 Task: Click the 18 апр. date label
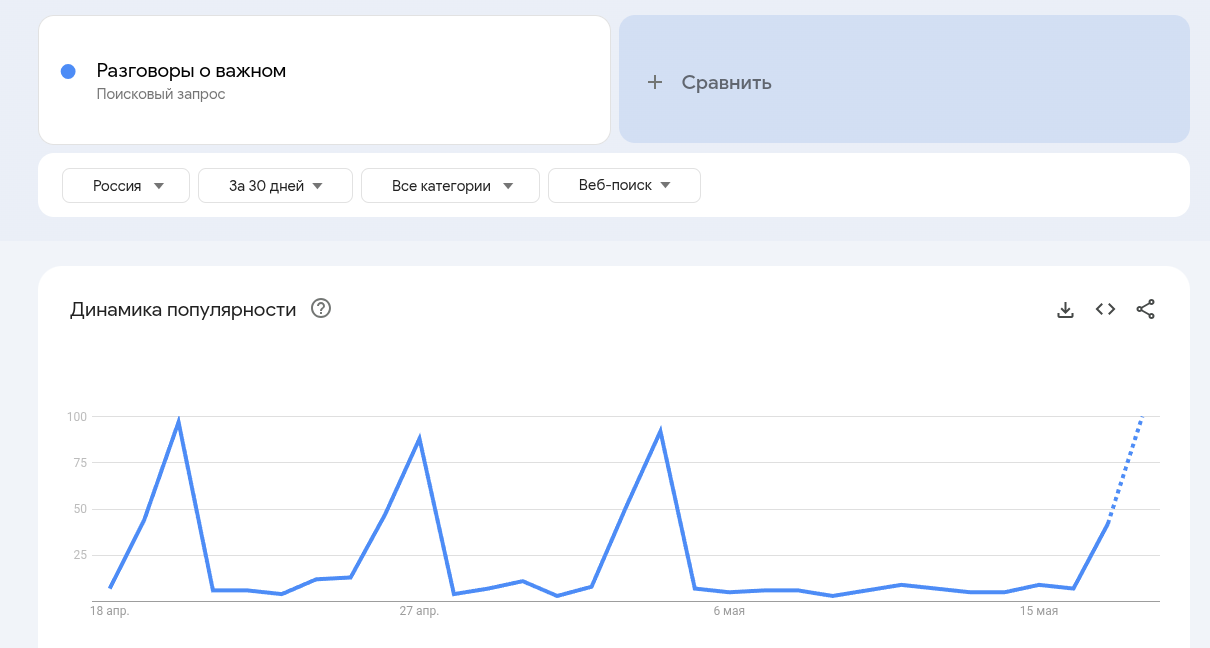click(110, 610)
